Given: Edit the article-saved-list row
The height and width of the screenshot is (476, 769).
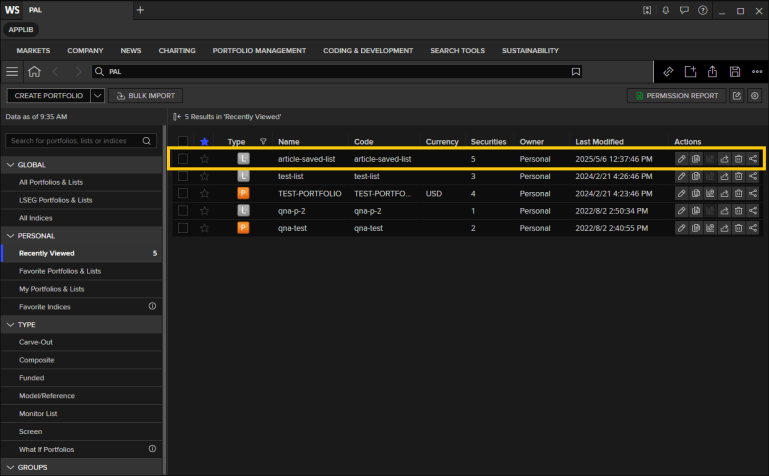Looking at the screenshot, I should point(681,159).
